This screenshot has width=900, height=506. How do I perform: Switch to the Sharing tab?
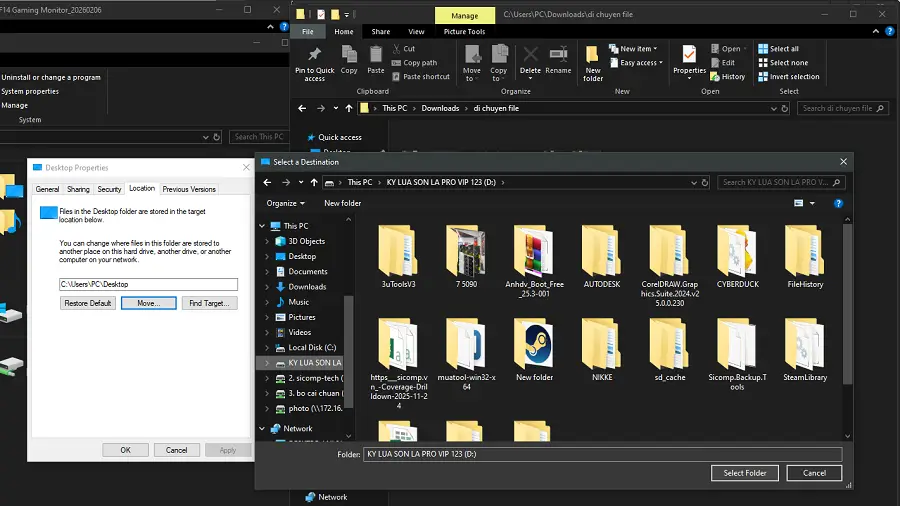point(78,189)
